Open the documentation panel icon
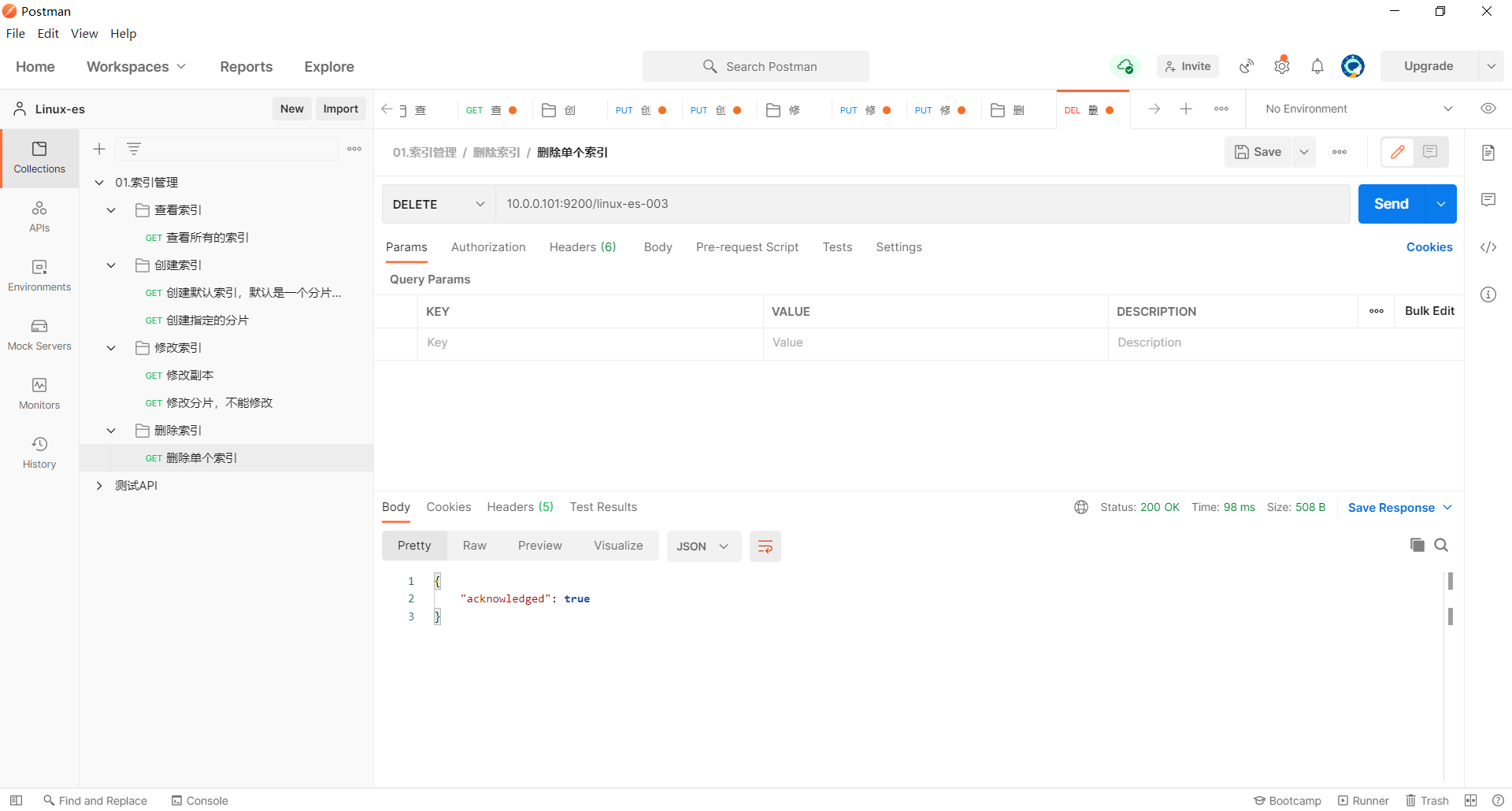Image resolution: width=1512 pixels, height=811 pixels. pyautogui.click(x=1488, y=152)
